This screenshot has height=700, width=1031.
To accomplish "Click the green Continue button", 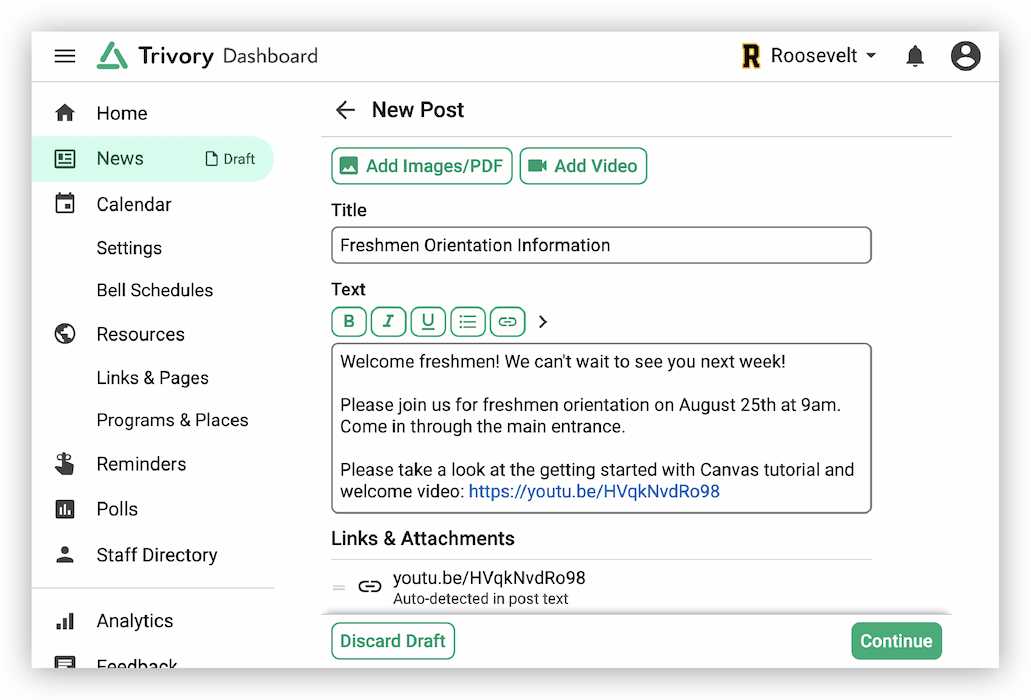I will point(896,641).
